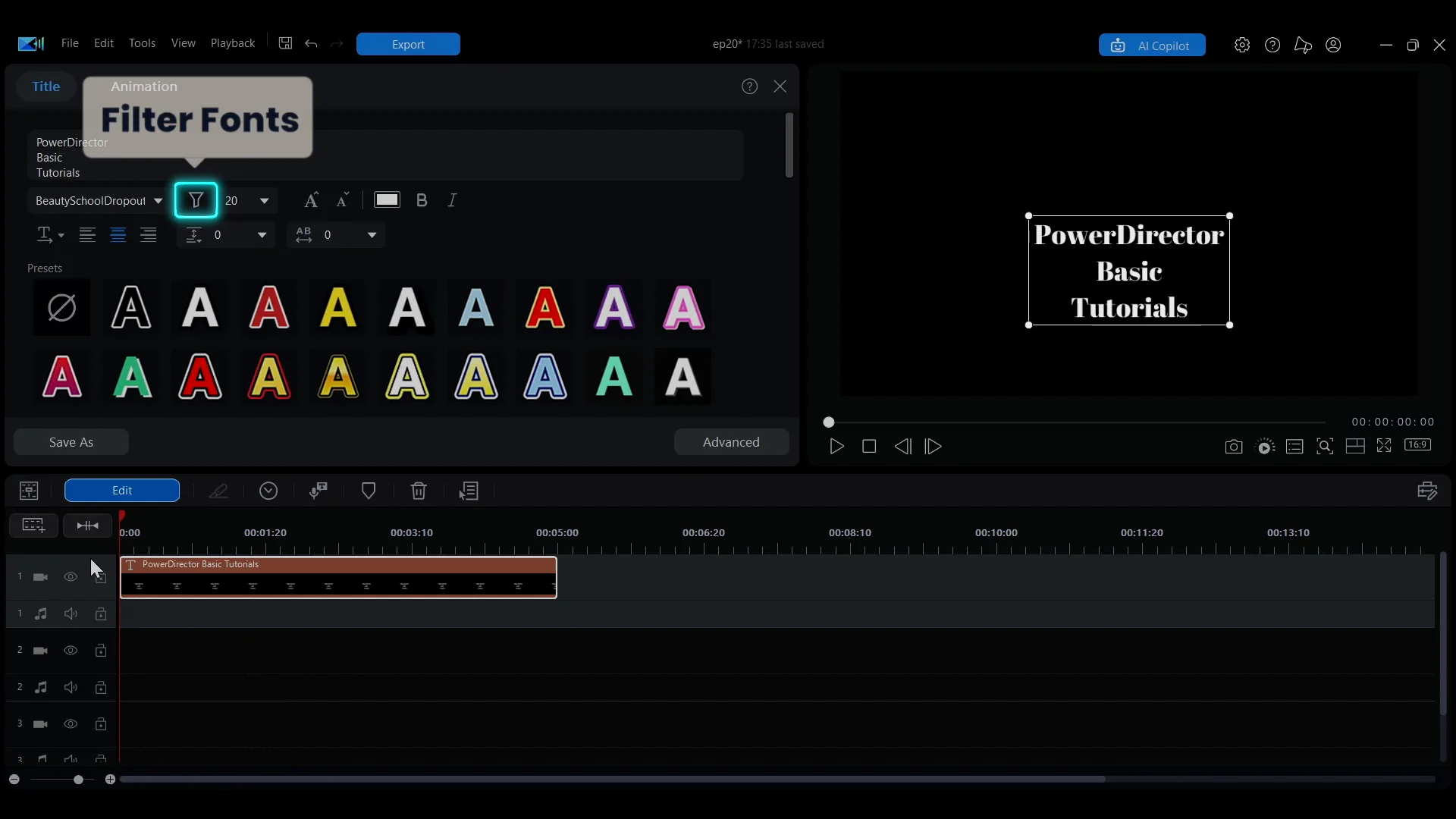Undo the last action
1456x819 pixels.
pos(311,44)
